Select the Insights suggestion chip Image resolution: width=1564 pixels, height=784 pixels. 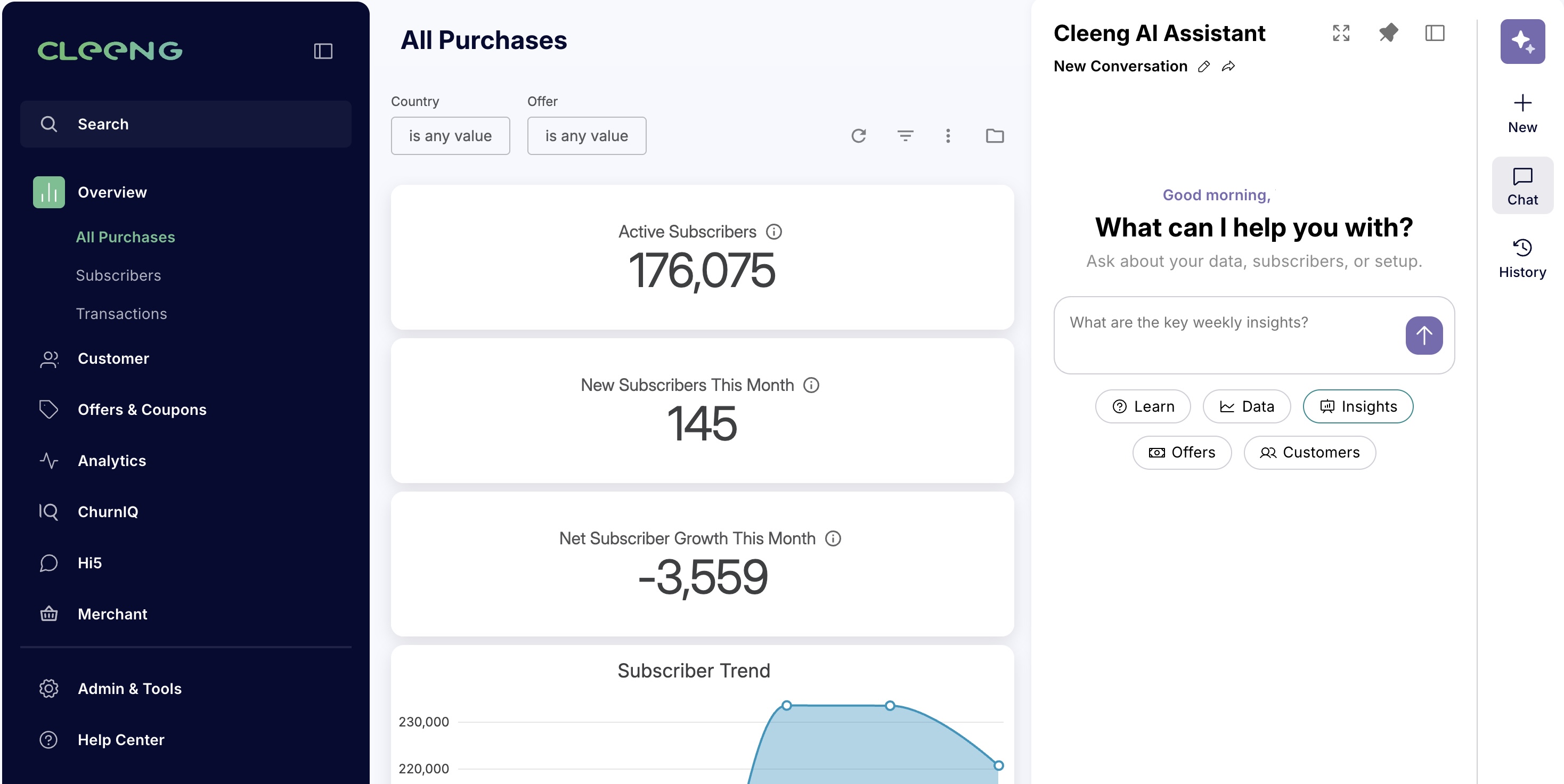pyautogui.click(x=1357, y=406)
